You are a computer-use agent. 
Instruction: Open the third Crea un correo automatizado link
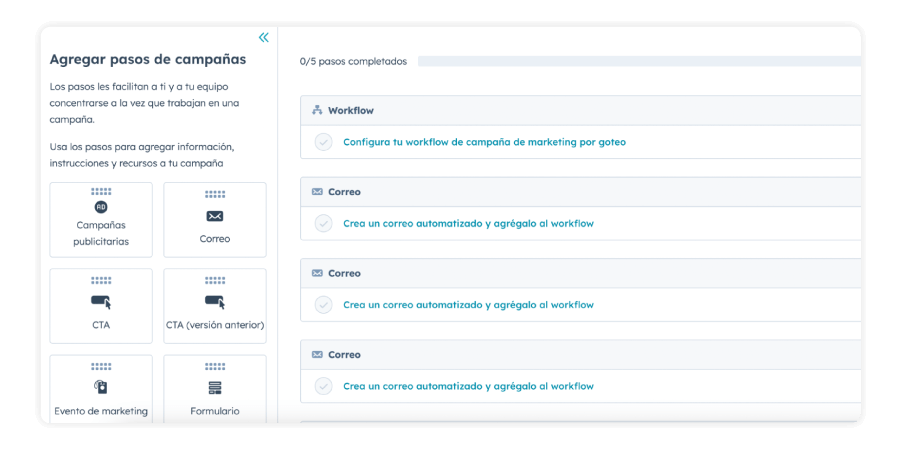[x=468, y=386]
